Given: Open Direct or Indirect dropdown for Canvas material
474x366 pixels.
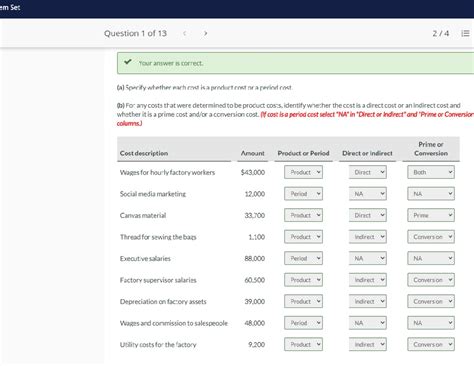Looking at the screenshot, I should (x=368, y=215).
